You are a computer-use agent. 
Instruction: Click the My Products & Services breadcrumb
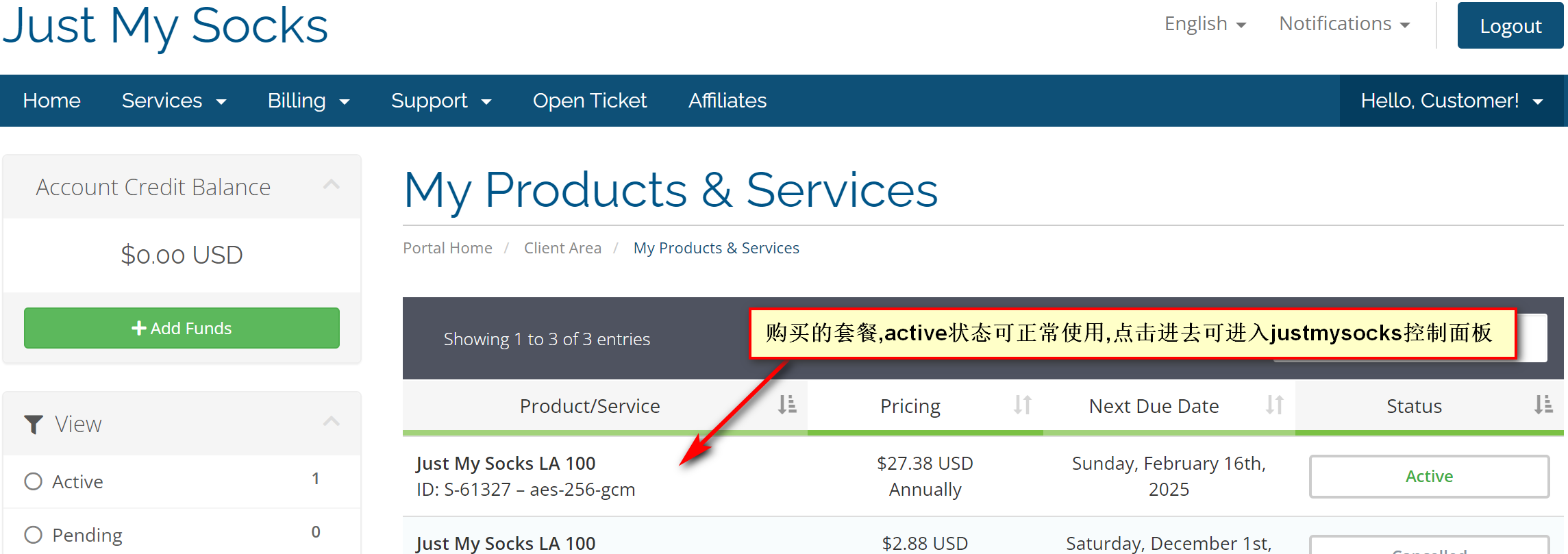716,248
